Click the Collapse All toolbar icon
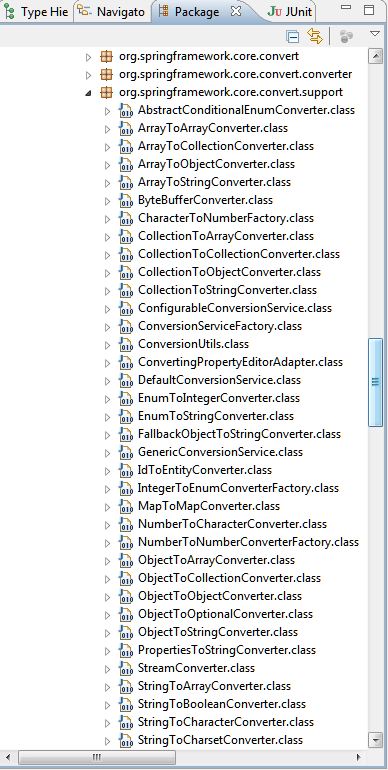This screenshot has width=388, height=770. pos(293,36)
